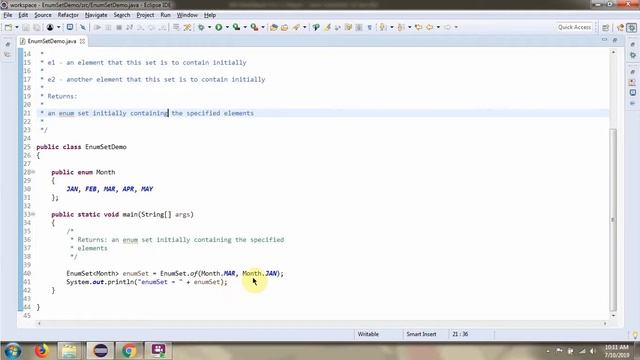Click the Writable status entry
The width and height of the screenshot is (640, 360).
[368, 334]
